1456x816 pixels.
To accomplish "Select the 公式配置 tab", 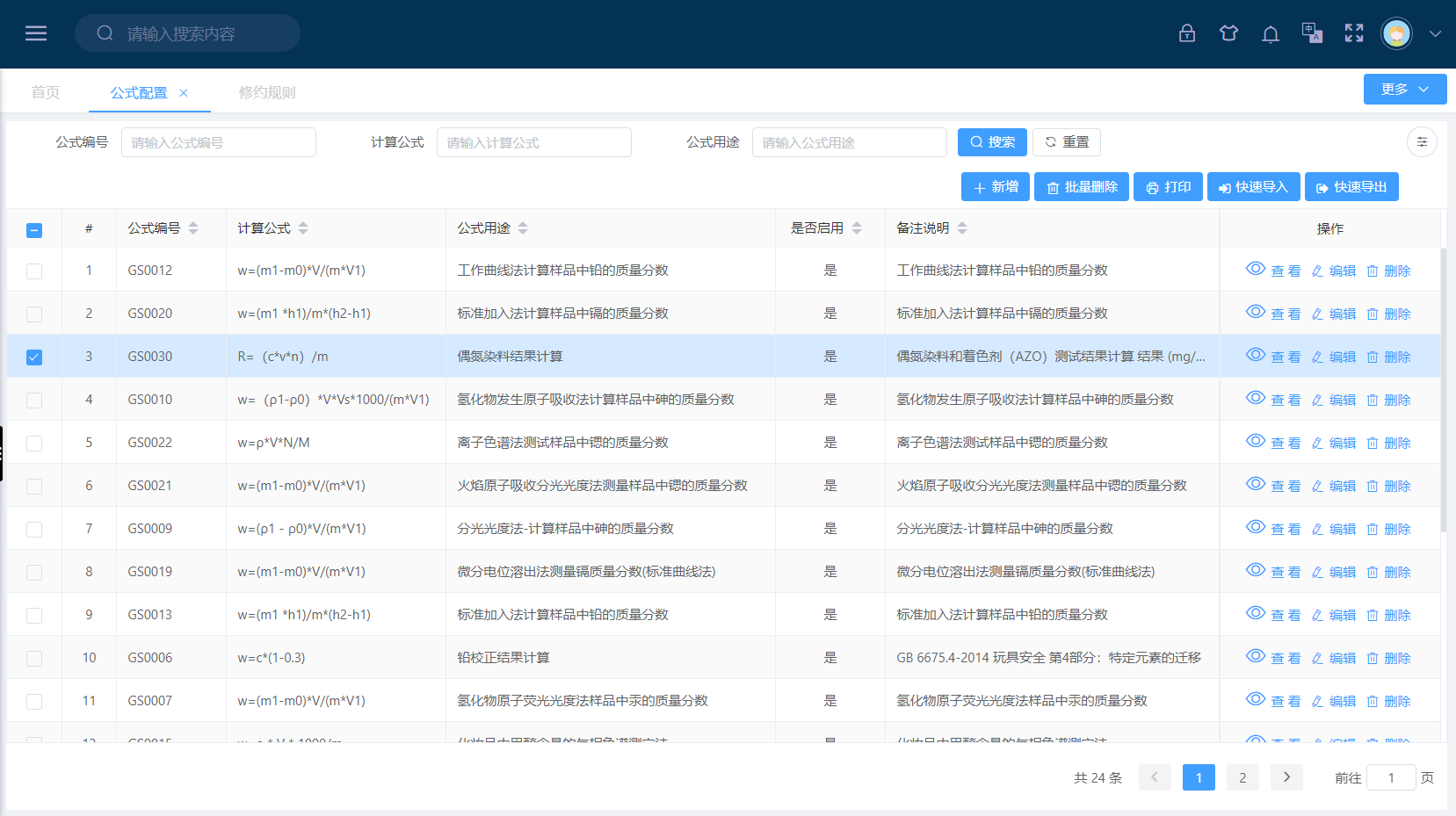I will 139,92.
